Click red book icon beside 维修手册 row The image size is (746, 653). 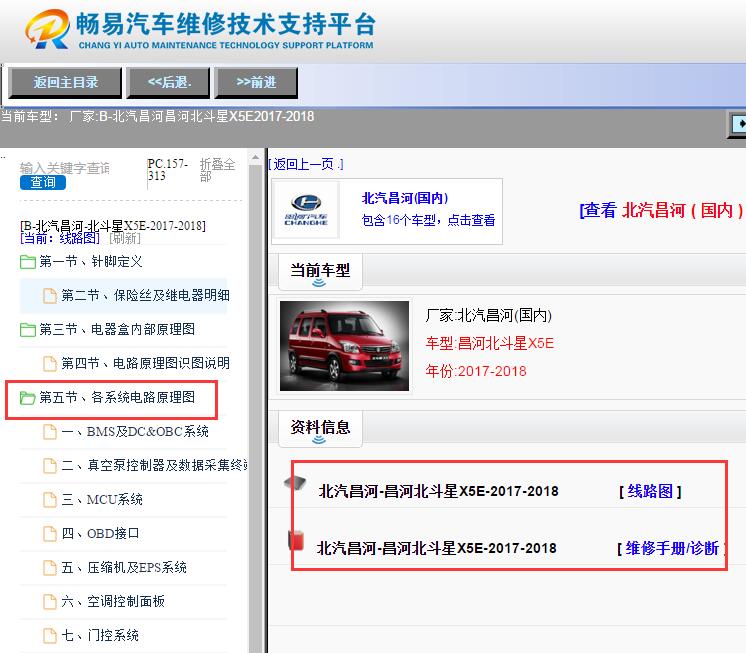tap(296, 540)
